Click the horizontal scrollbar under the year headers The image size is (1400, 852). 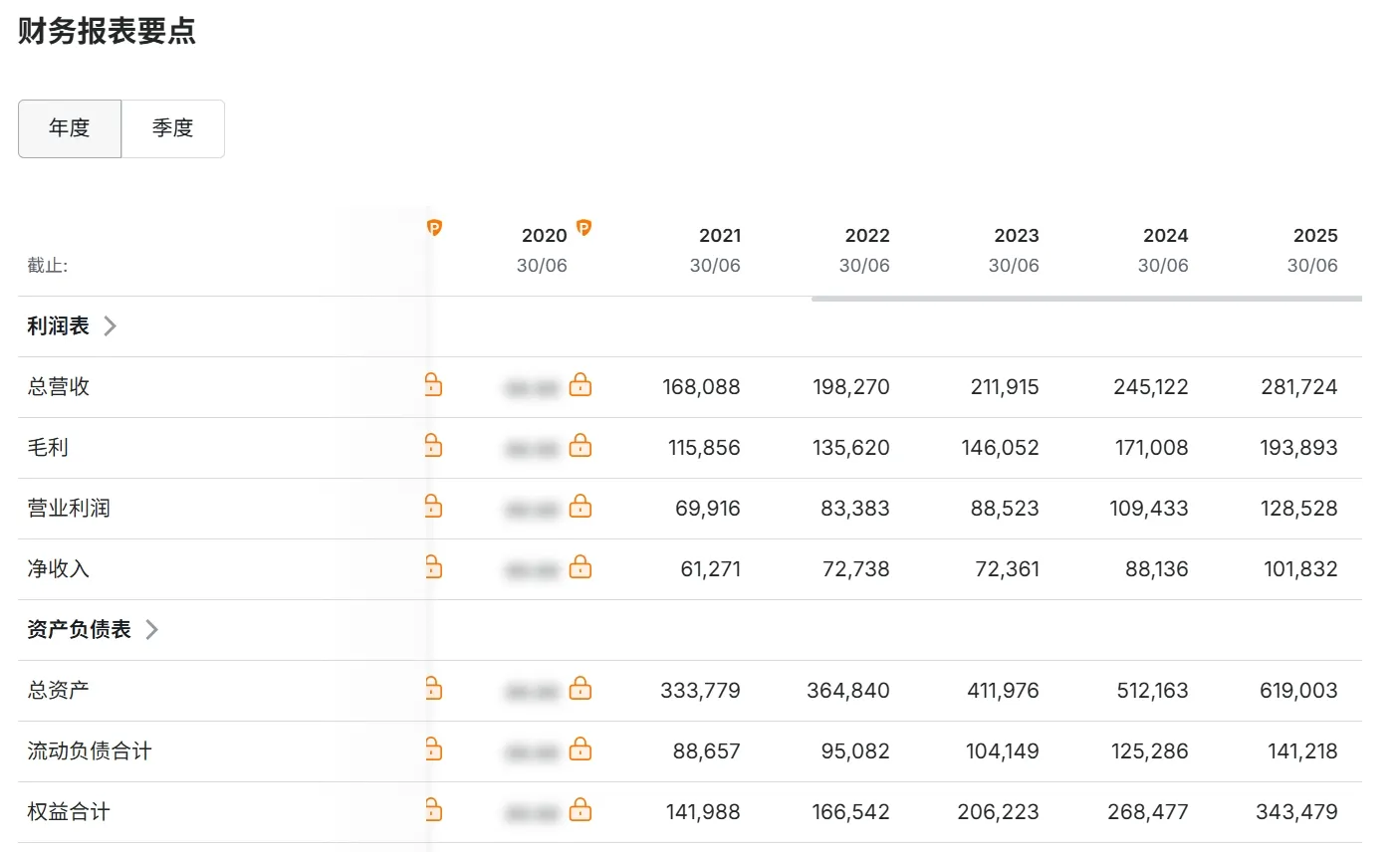pos(1085,298)
